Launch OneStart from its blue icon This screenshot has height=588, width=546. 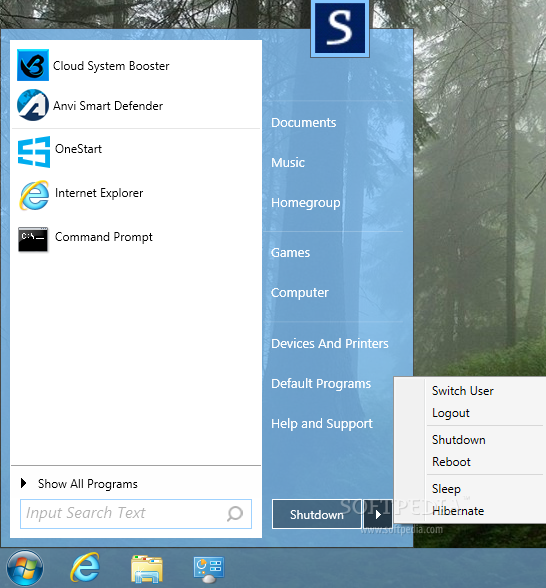[34, 152]
